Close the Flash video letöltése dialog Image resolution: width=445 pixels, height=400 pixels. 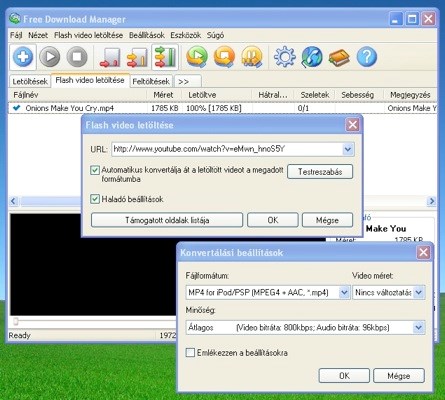(352, 125)
